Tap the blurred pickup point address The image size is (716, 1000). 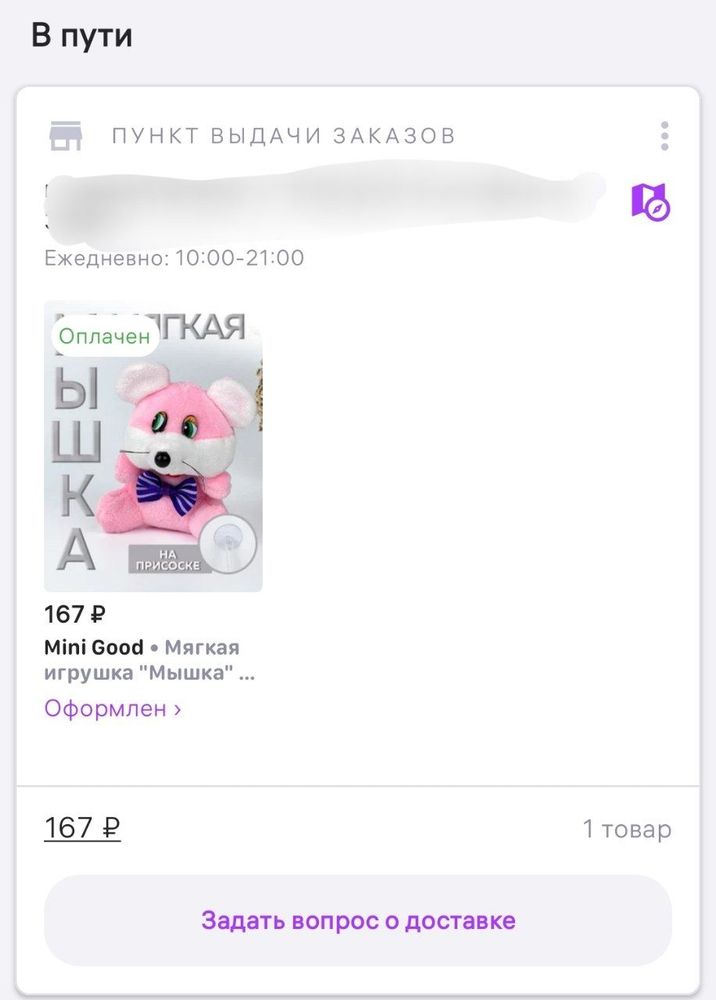[324, 201]
